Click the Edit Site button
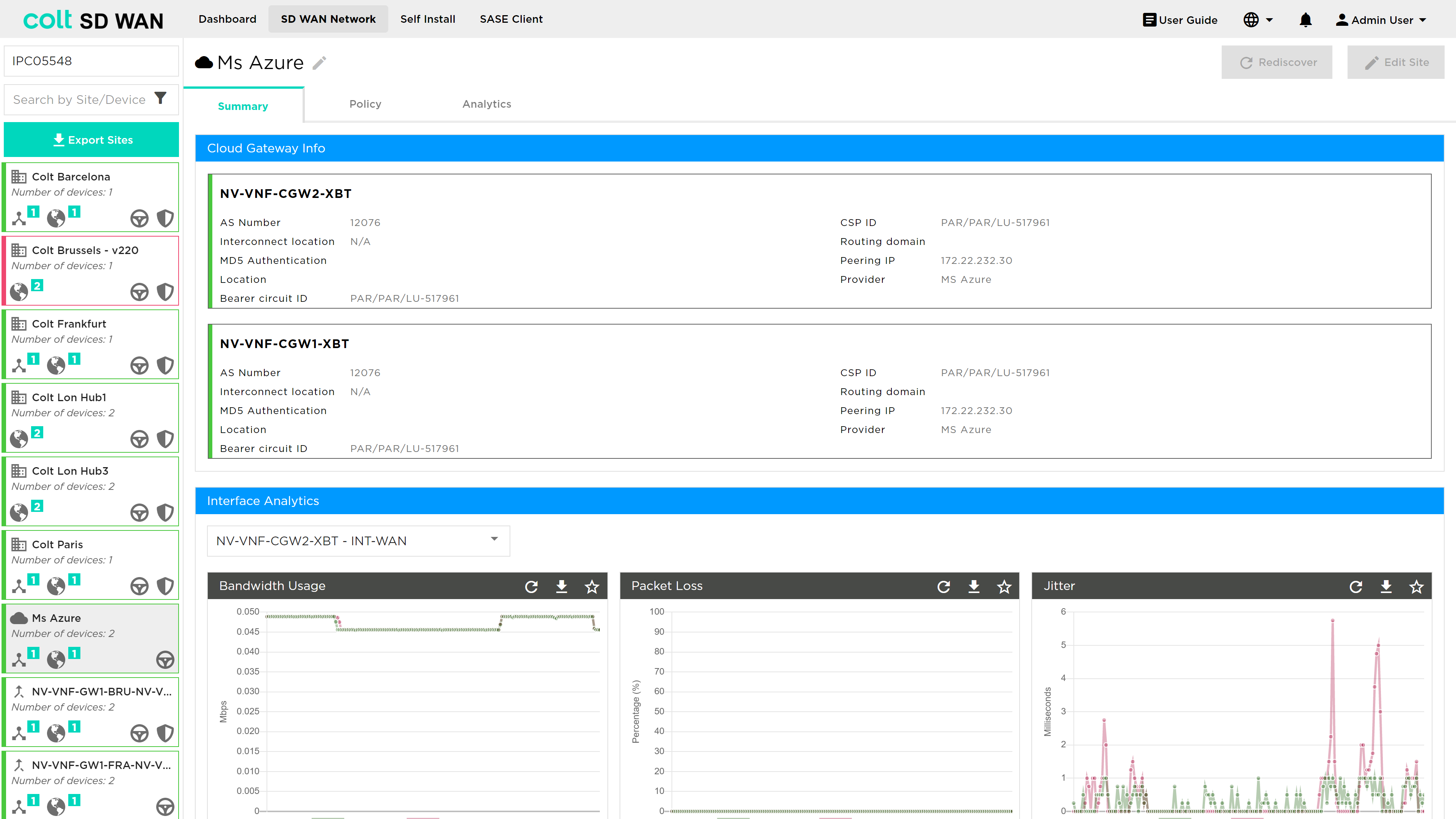Image resolution: width=1456 pixels, height=819 pixels. pyautogui.click(x=1395, y=62)
